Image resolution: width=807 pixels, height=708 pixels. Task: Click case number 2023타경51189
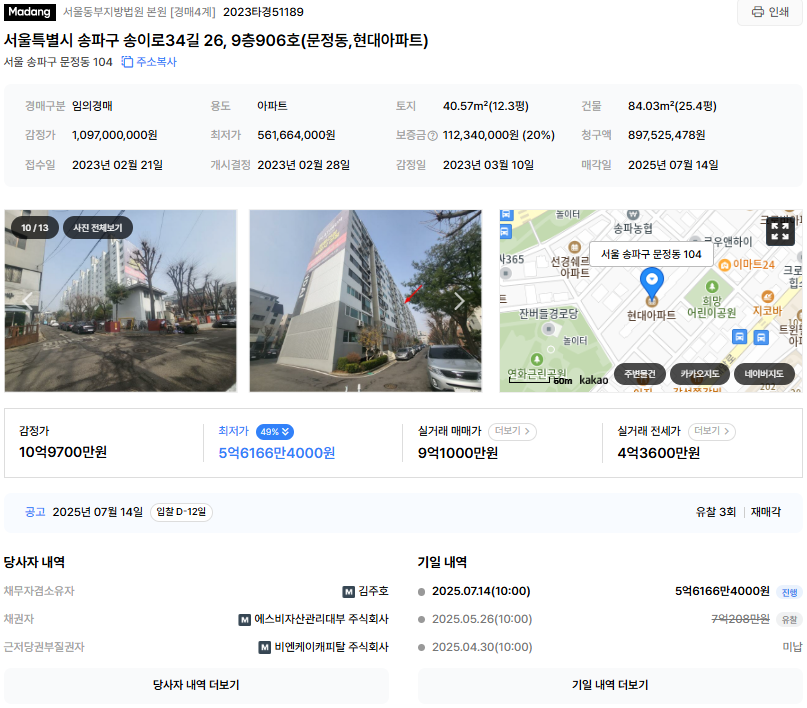tap(263, 12)
